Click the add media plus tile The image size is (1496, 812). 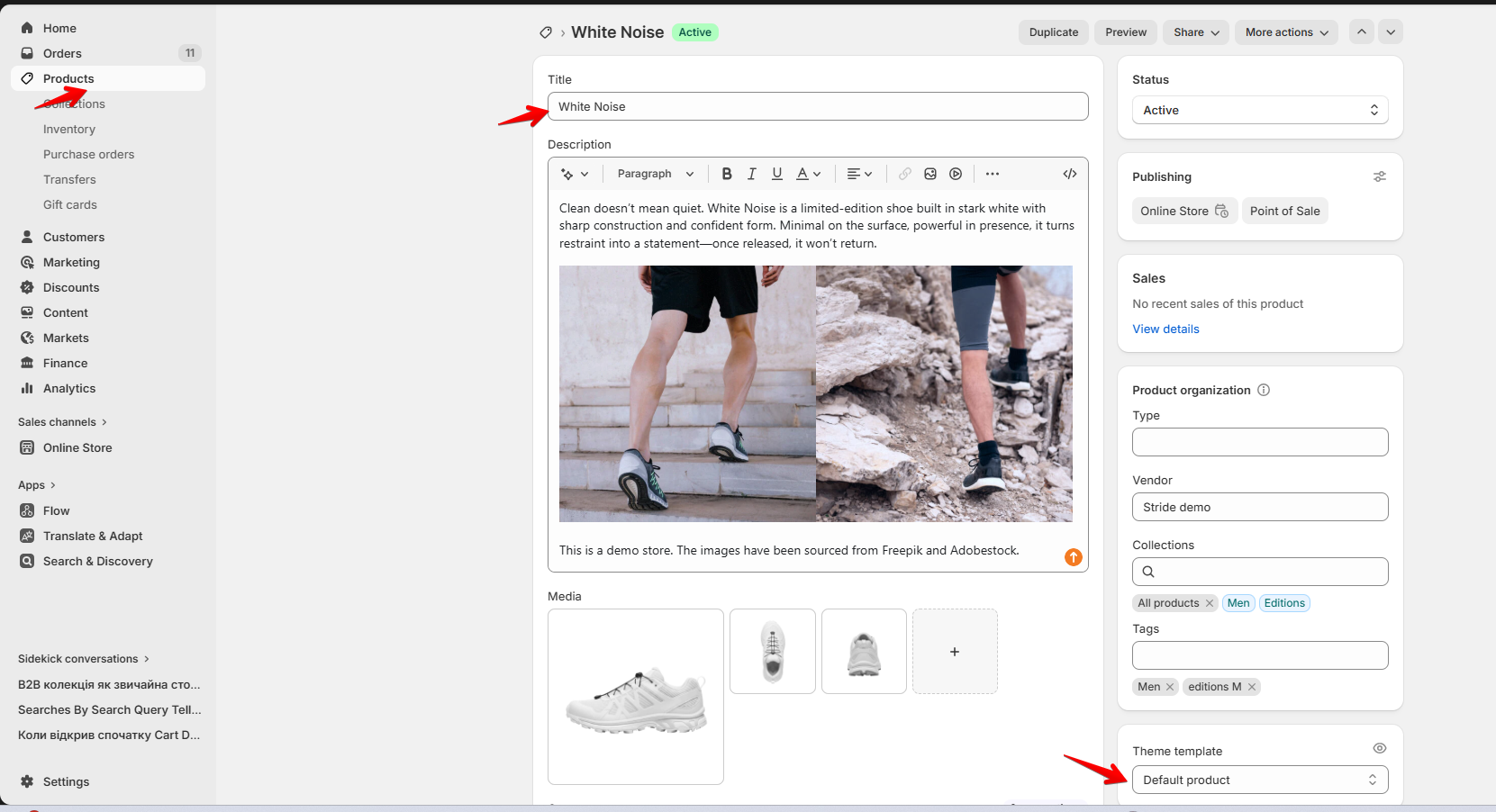point(955,651)
